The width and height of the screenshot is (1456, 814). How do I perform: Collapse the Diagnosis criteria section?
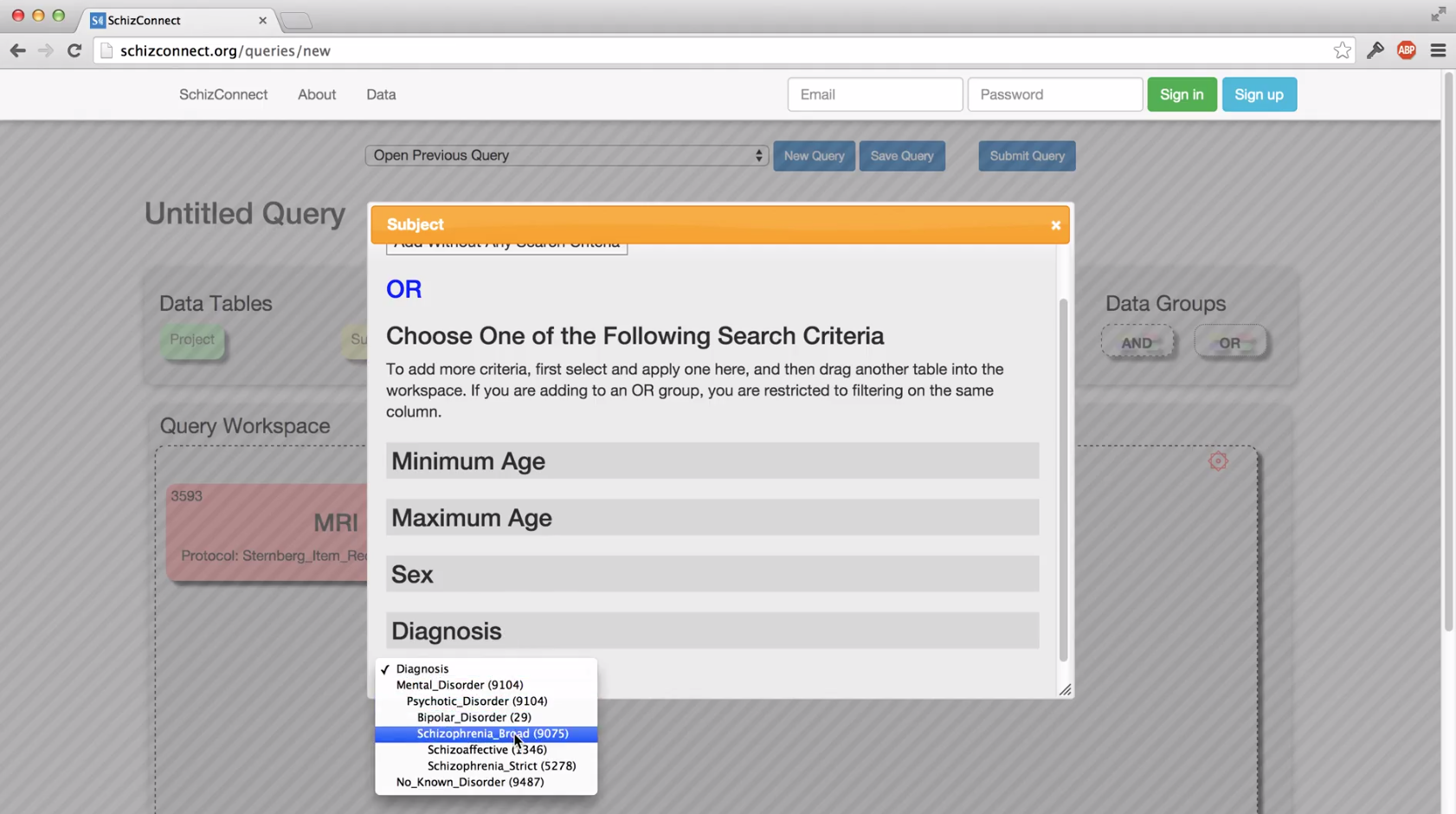(x=712, y=630)
